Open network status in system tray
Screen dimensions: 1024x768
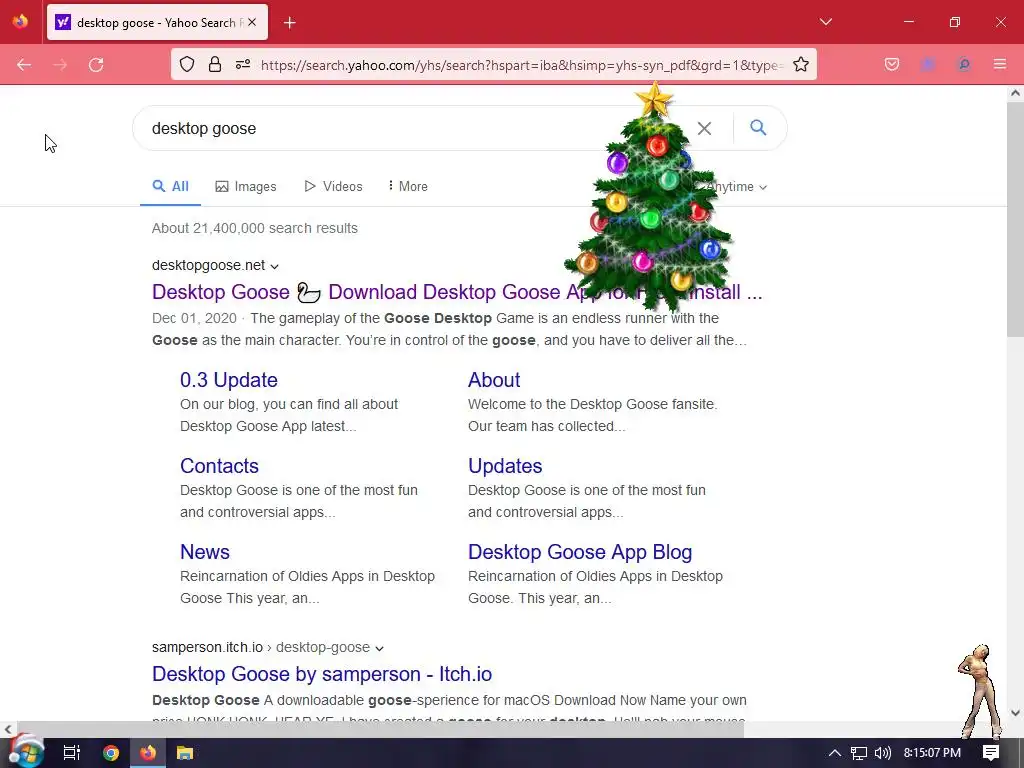859,753
